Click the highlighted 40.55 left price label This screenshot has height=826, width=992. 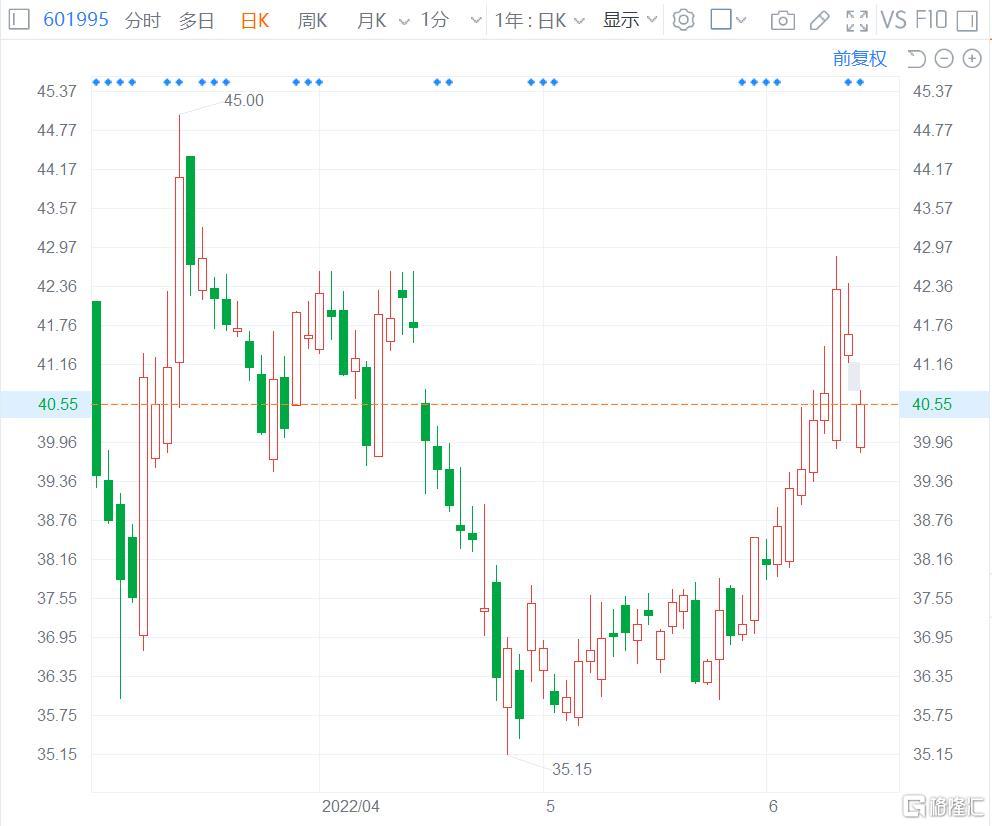tap(58, 404)
